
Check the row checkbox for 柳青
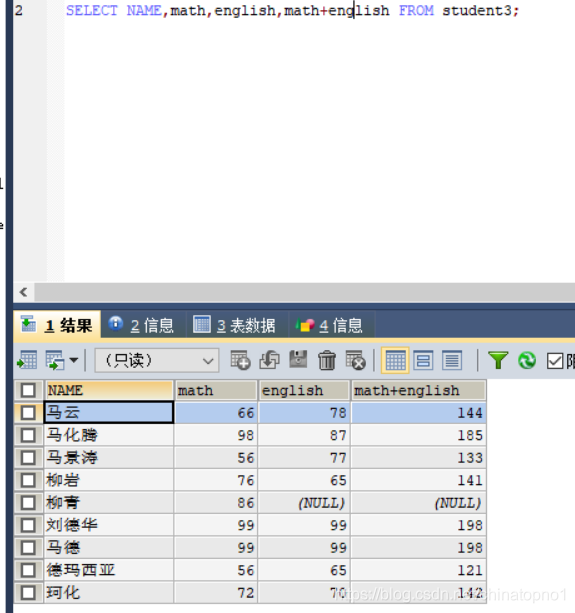pyautogui.click(x=28, y=503)
